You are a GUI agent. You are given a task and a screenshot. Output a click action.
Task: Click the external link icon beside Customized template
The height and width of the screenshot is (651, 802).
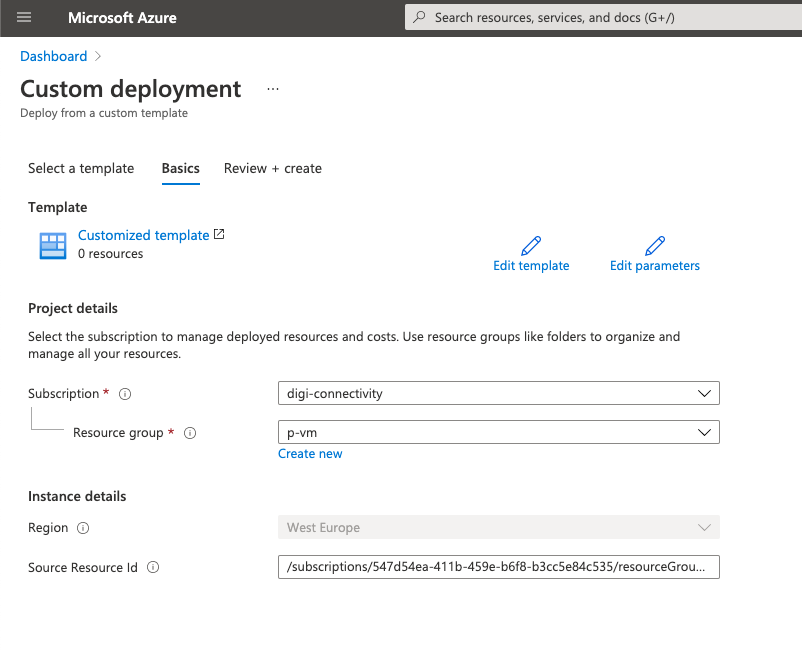219,234
